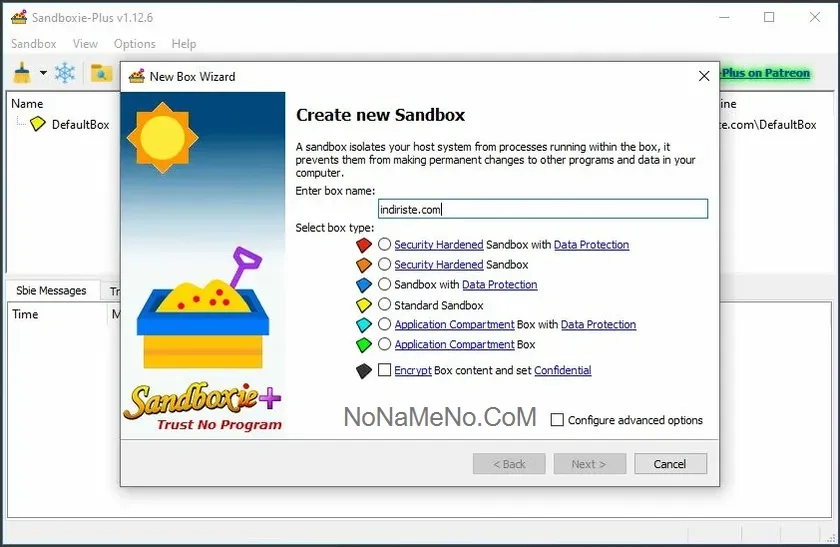840x547 pixels.
Task: Click the orange Security Hardened box icon
Action: [x=364, y=265]
